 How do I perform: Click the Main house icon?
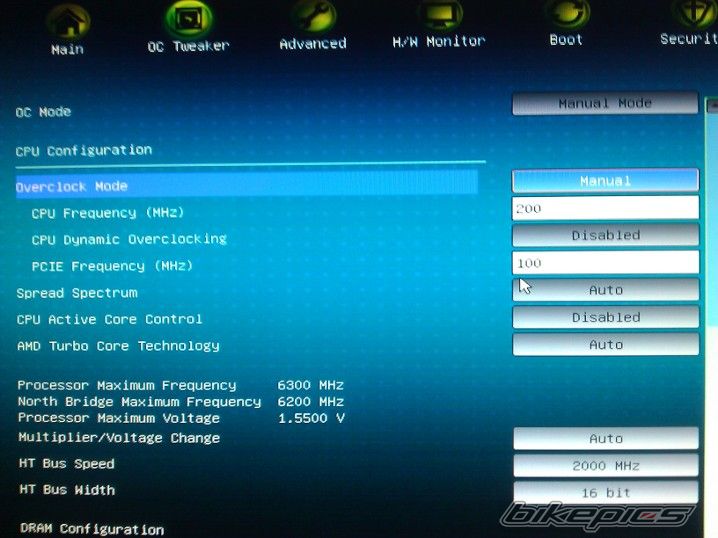click(x=67, y=20)
